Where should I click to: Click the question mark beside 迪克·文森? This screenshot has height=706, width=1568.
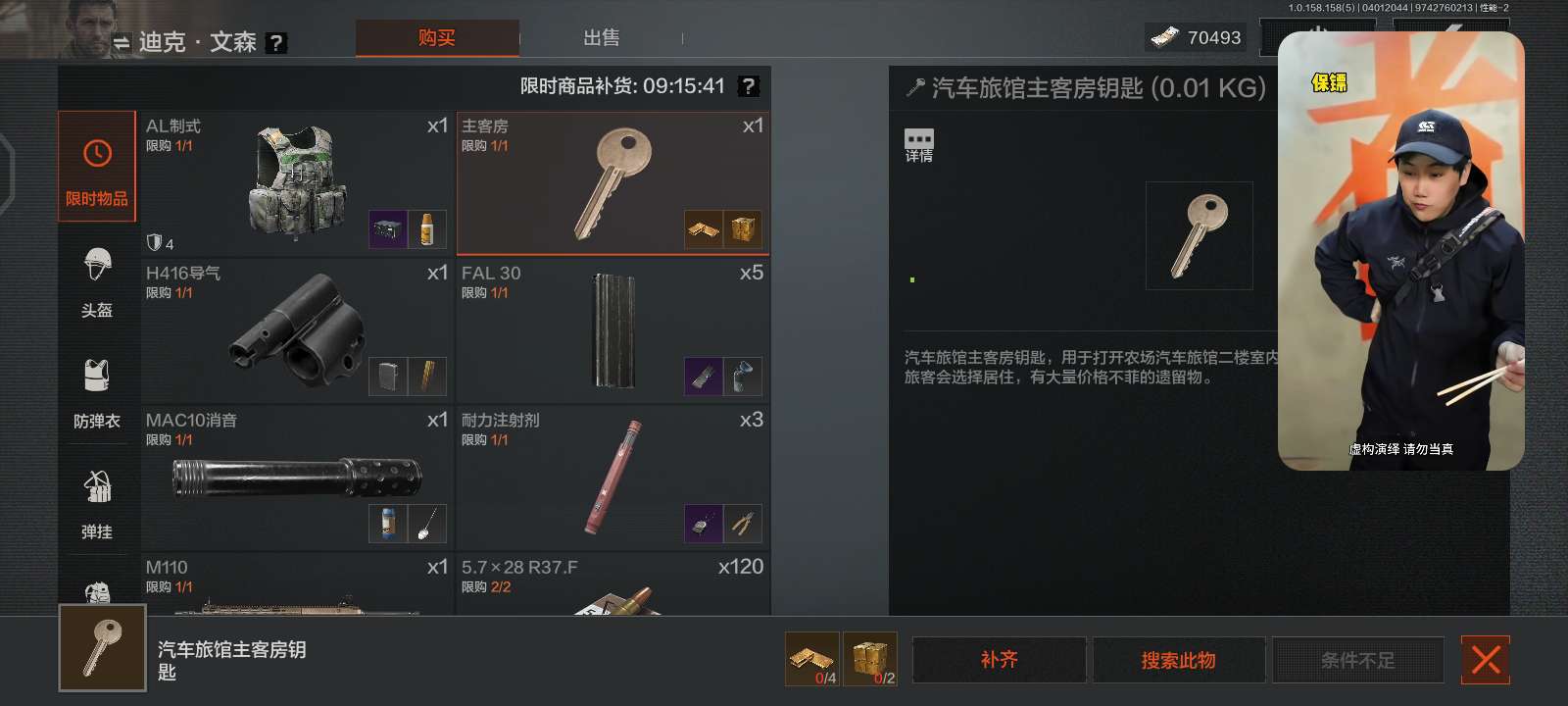click(276, 42)
